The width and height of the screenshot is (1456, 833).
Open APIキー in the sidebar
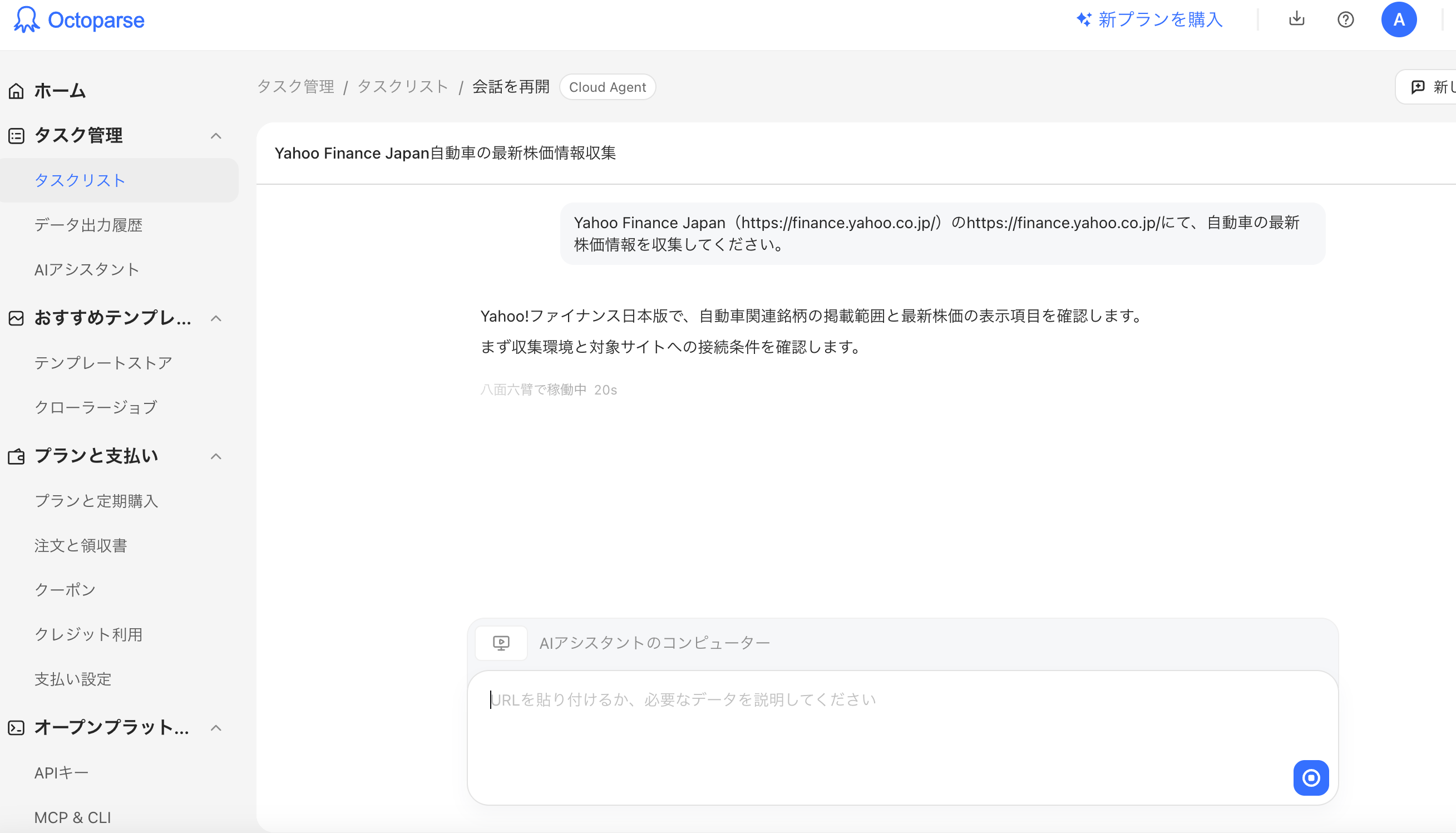click(x=61, y=773)
